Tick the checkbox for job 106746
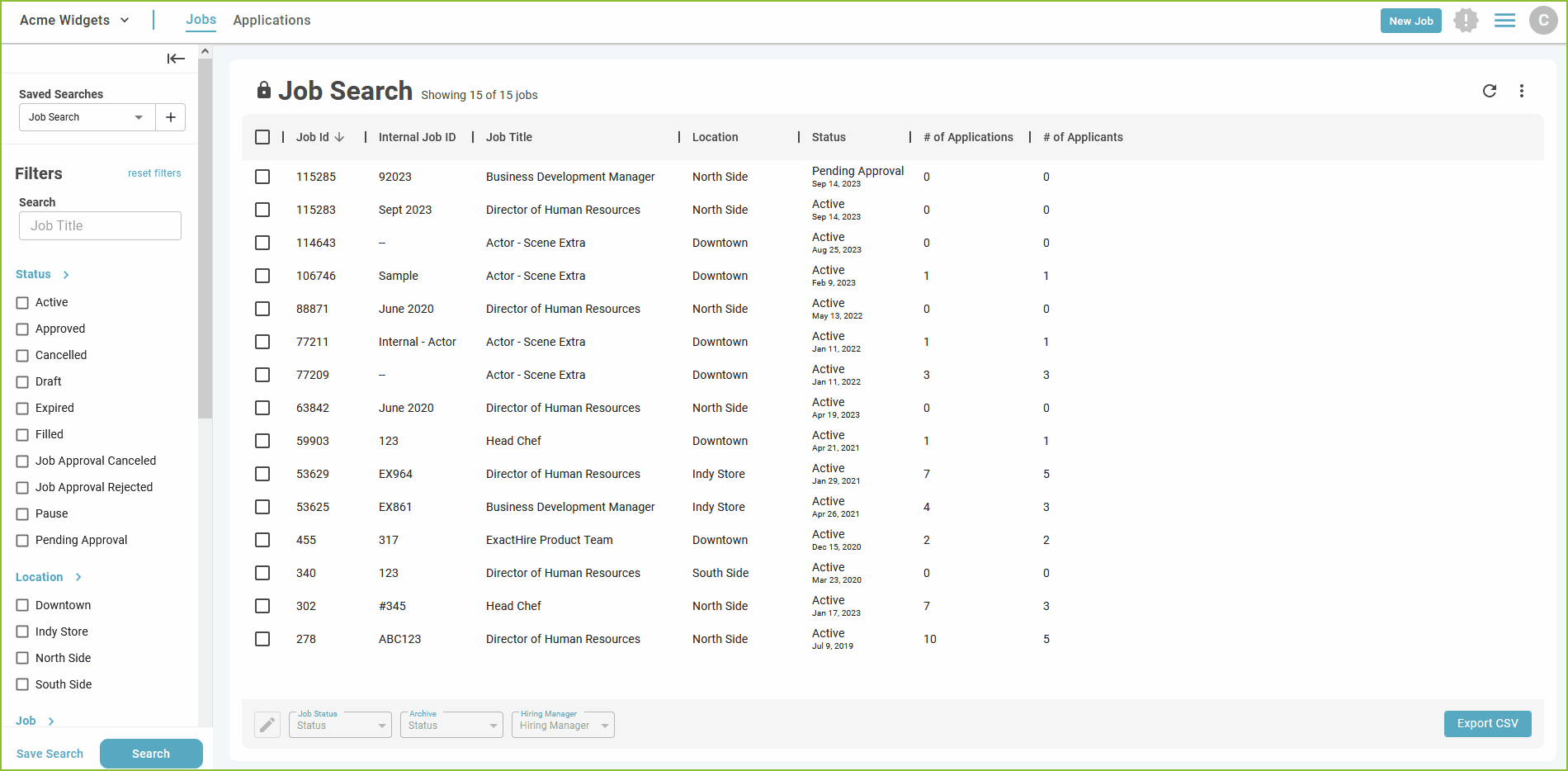 (x=262, y=276)
